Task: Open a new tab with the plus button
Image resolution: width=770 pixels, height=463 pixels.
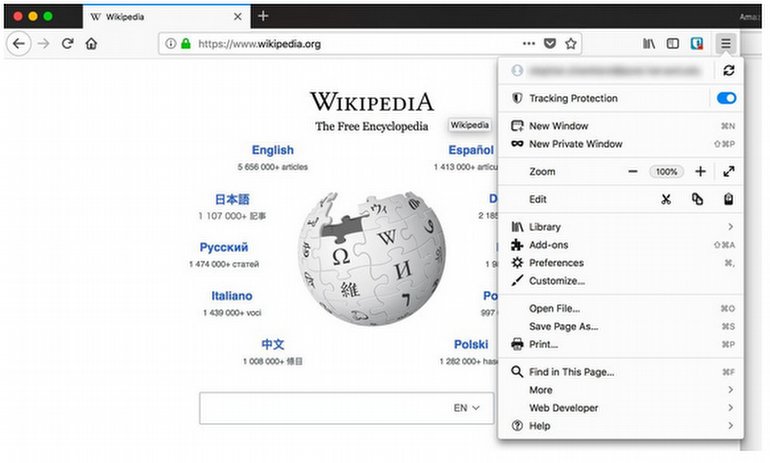Action: pyautogui.click(x=263, y=16)
